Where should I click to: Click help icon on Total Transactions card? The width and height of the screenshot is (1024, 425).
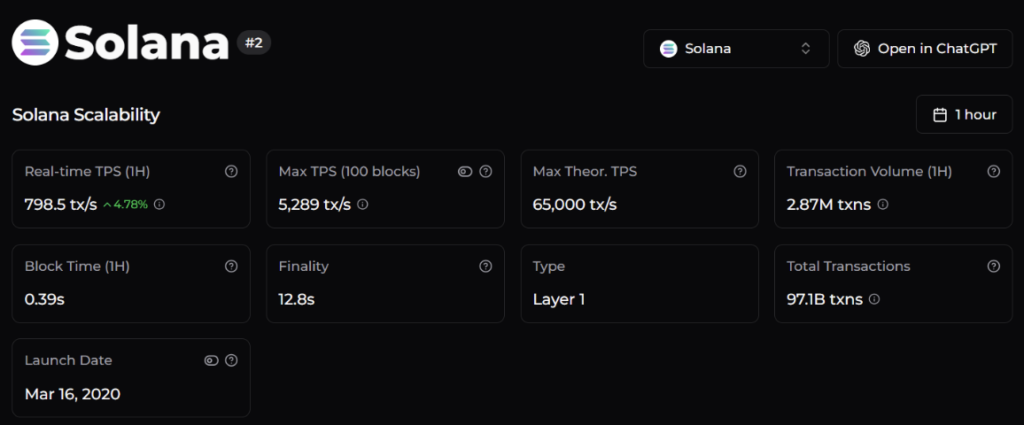[994, 266]
